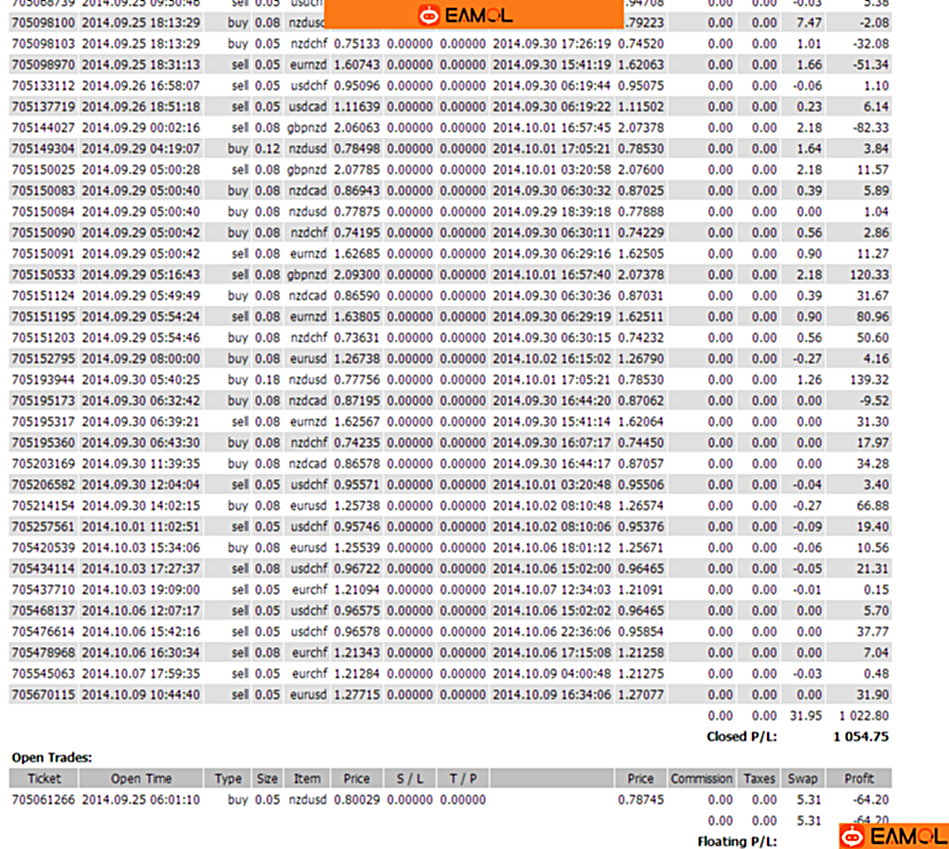949x849 pixels.
Task: Click the Open Time column header
Action: click(x=140, y=779)
